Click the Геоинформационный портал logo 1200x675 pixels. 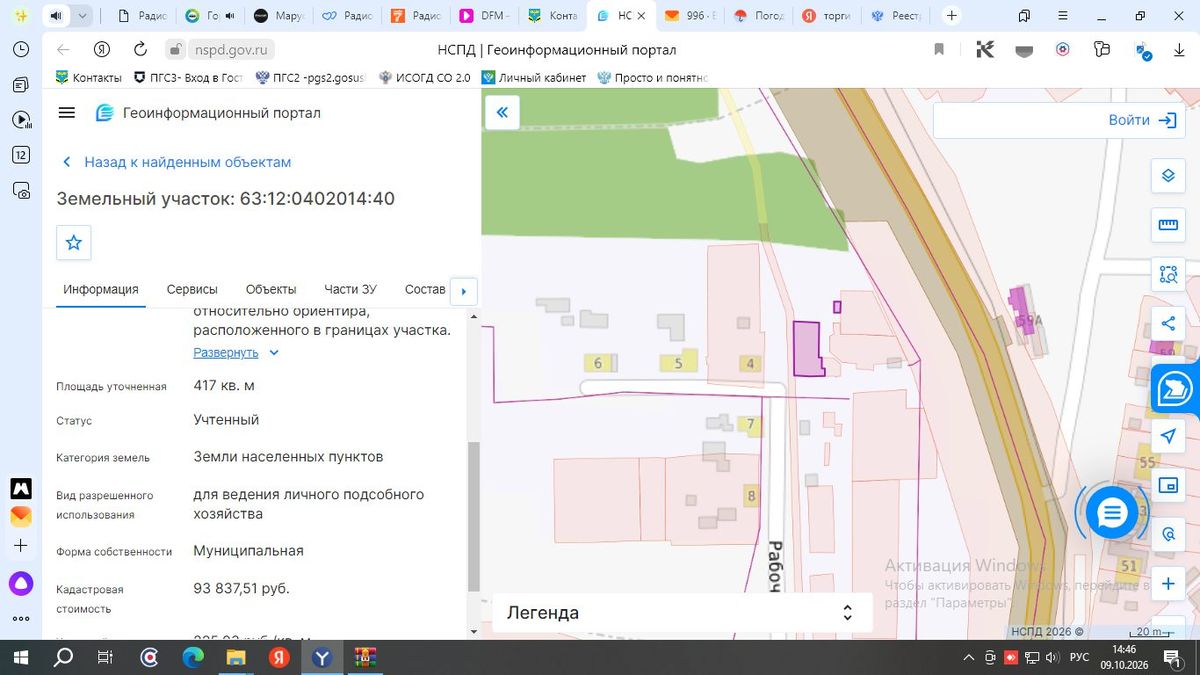(208, 113)
